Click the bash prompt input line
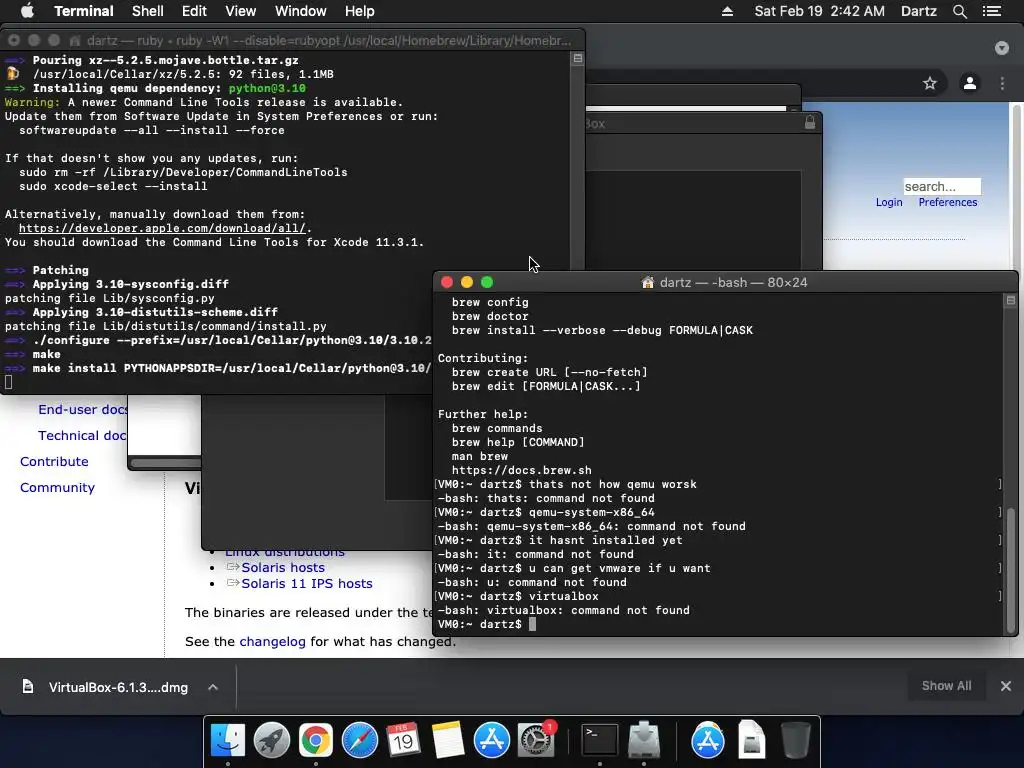Viewport: 1024px width, 768px height. pos(717,624)
